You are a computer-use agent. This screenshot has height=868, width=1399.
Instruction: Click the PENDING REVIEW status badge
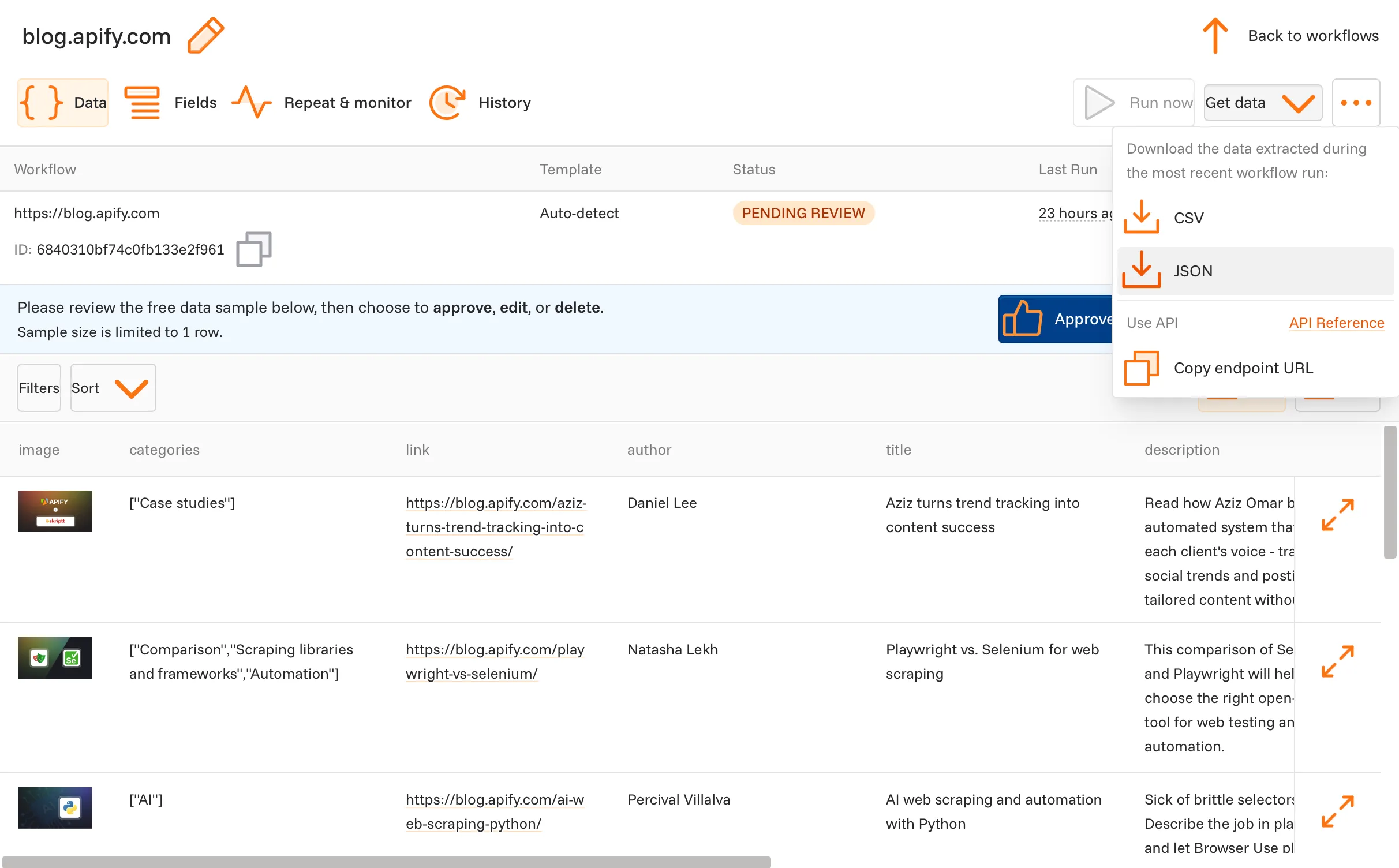[x=803, y=214]
